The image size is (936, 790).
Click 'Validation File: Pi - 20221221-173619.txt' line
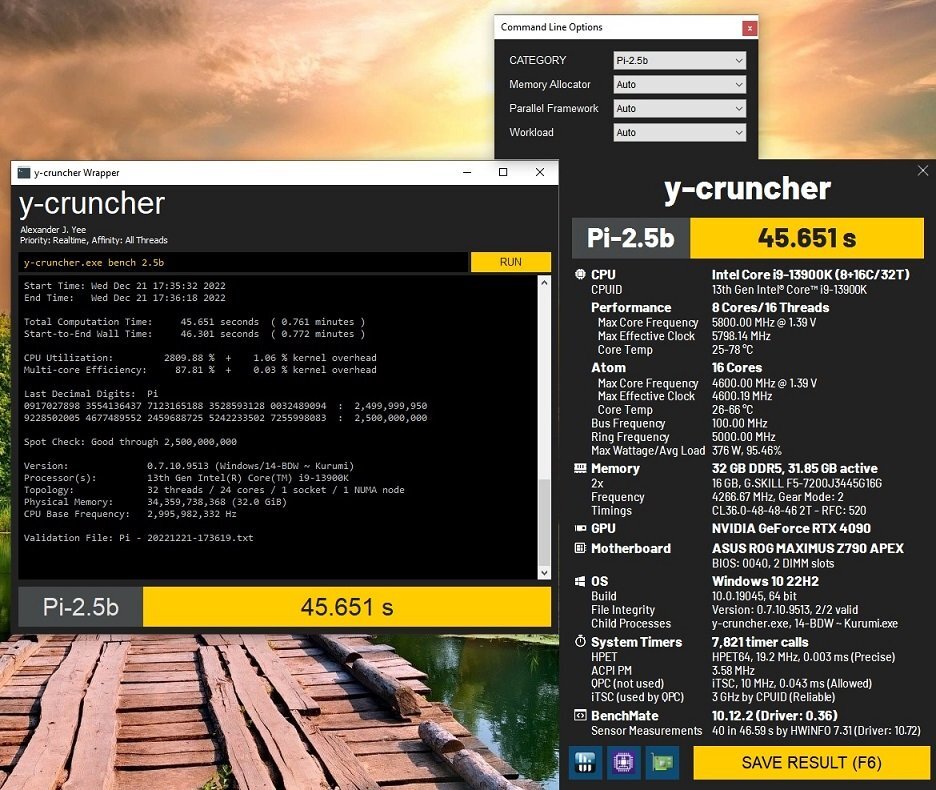pyautogui.click(x=138, y=537)
